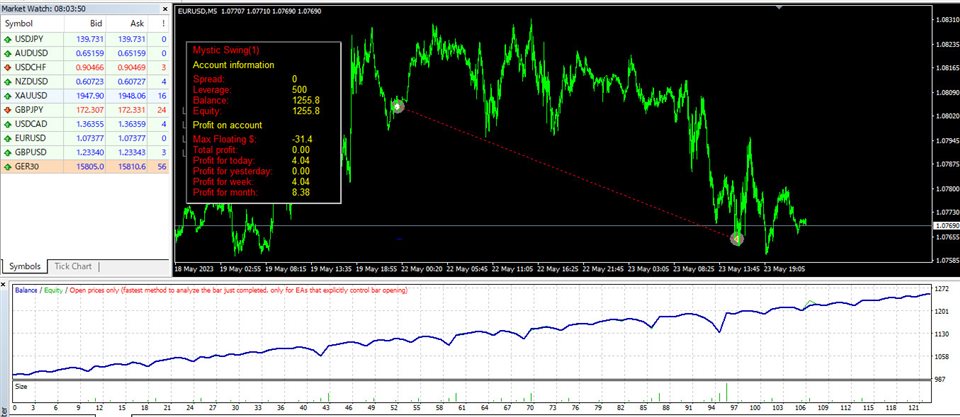Click 22 May 00:20 on time axis
Image resolution: width=960 pixels, height=417 pixels.
pyautogui.click(x=420, y=269)
